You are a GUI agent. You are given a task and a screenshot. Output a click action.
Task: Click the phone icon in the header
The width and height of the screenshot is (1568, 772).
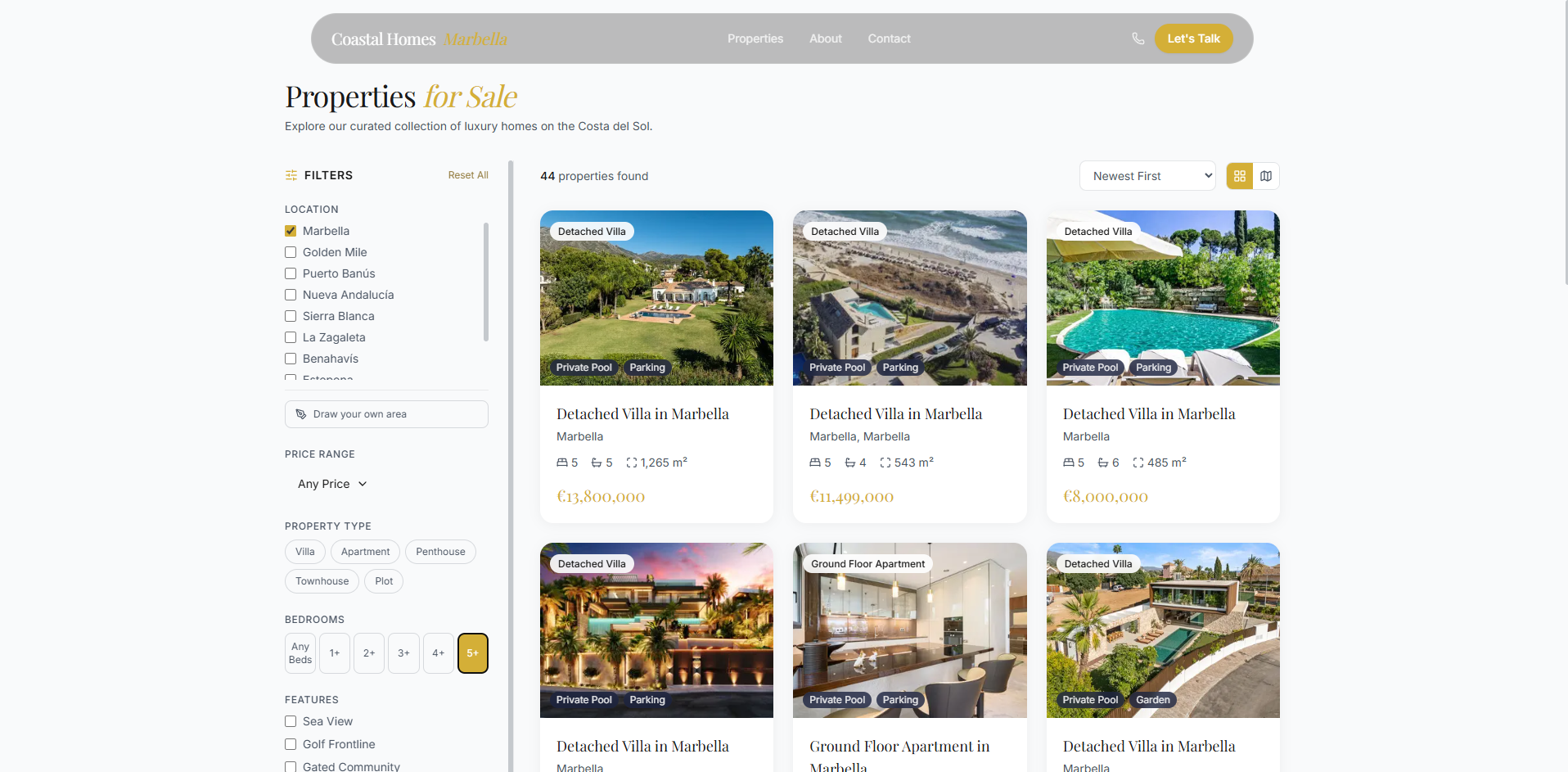click(x=1138, y=38)
